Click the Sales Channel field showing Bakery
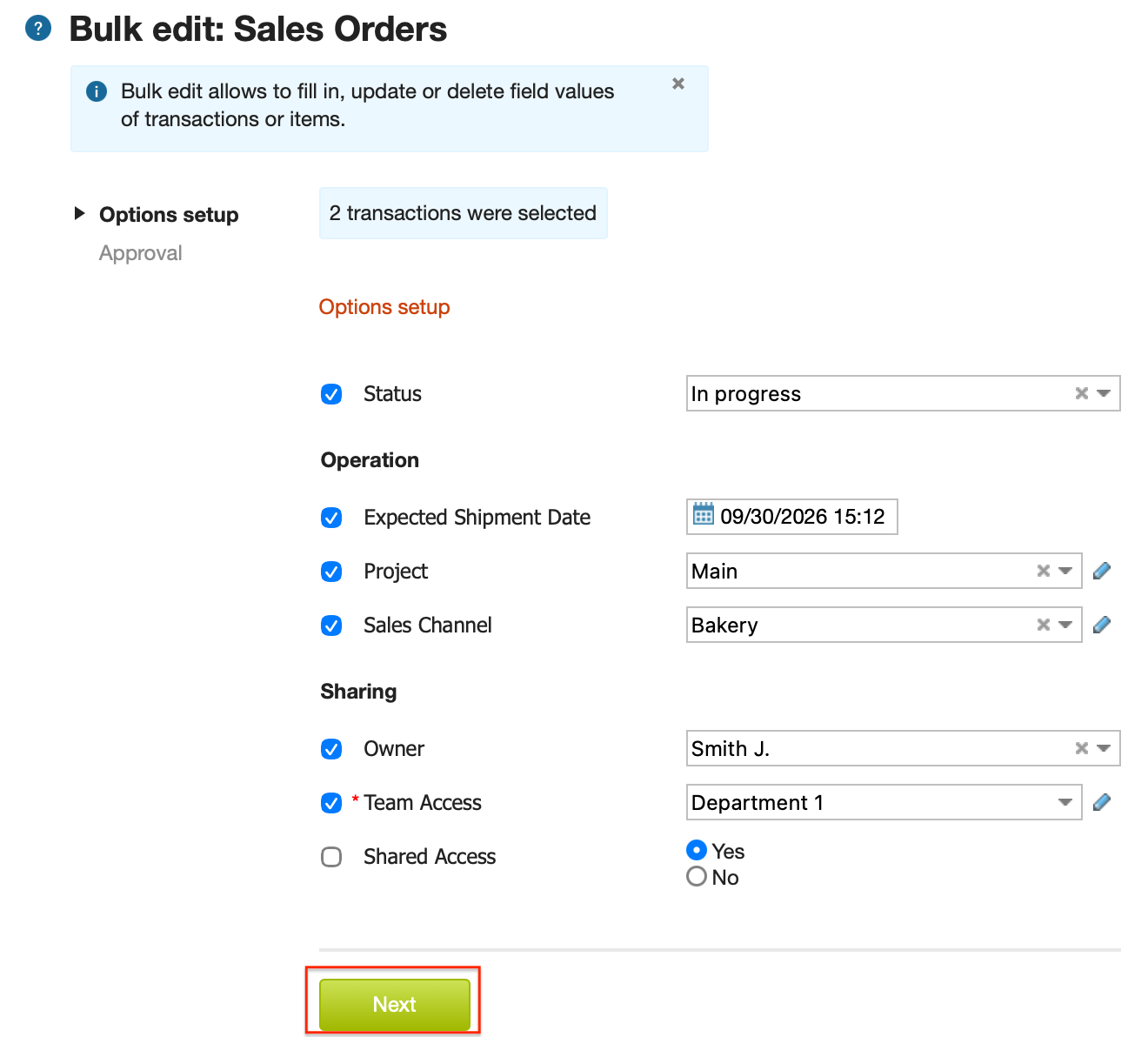 (x=884, y=625)
